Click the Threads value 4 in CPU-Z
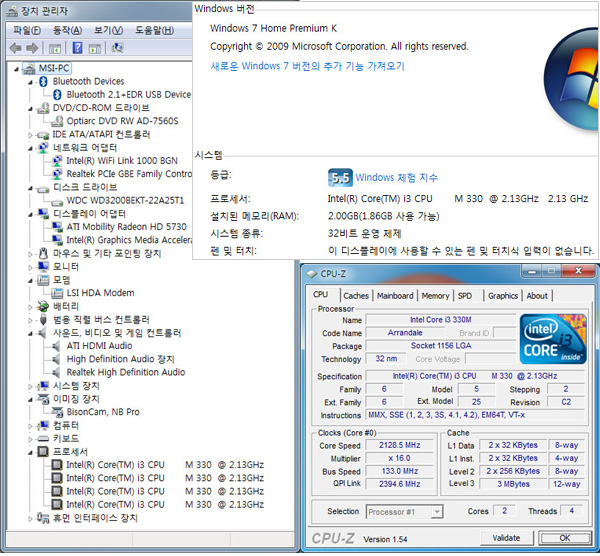Image resolution: width=600 pixels, height=556 pixels. coord(571,511)
